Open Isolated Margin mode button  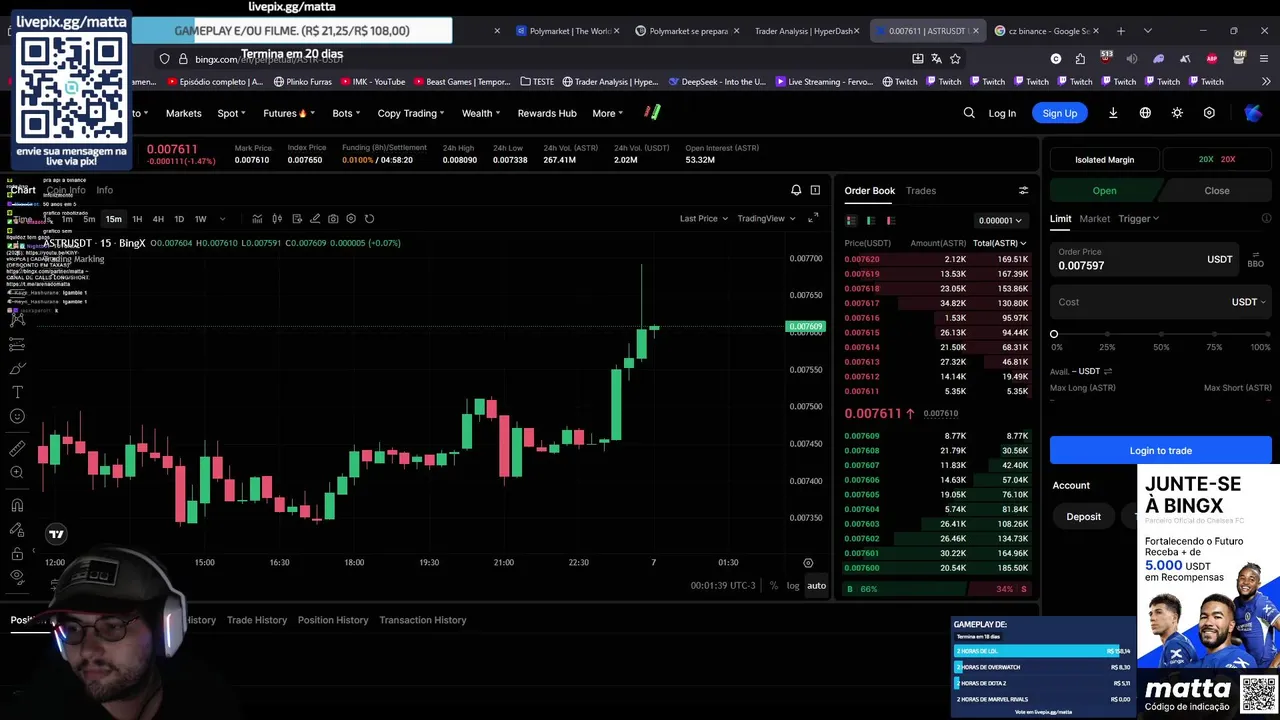click(1104, 160)
